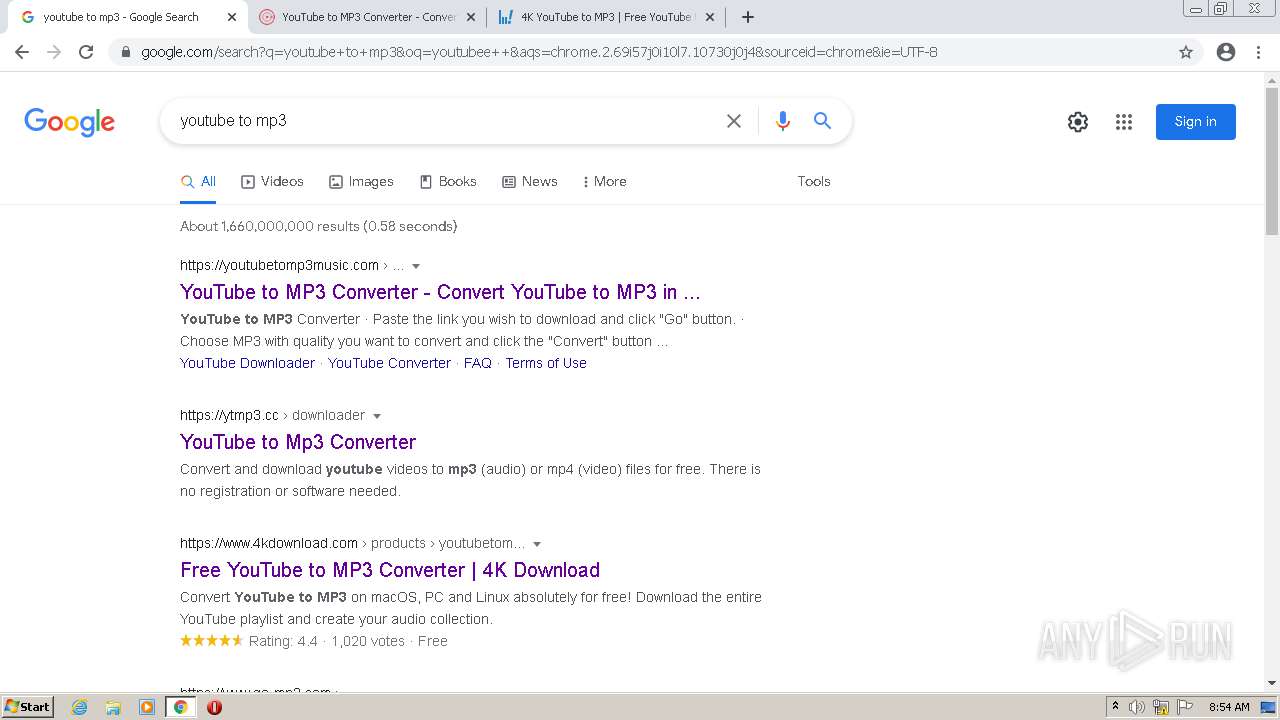Image resolution: width=1280 pixels, height=720 pixels.
Task: Click the Sign in button
Action: [x=1196, y=122]
